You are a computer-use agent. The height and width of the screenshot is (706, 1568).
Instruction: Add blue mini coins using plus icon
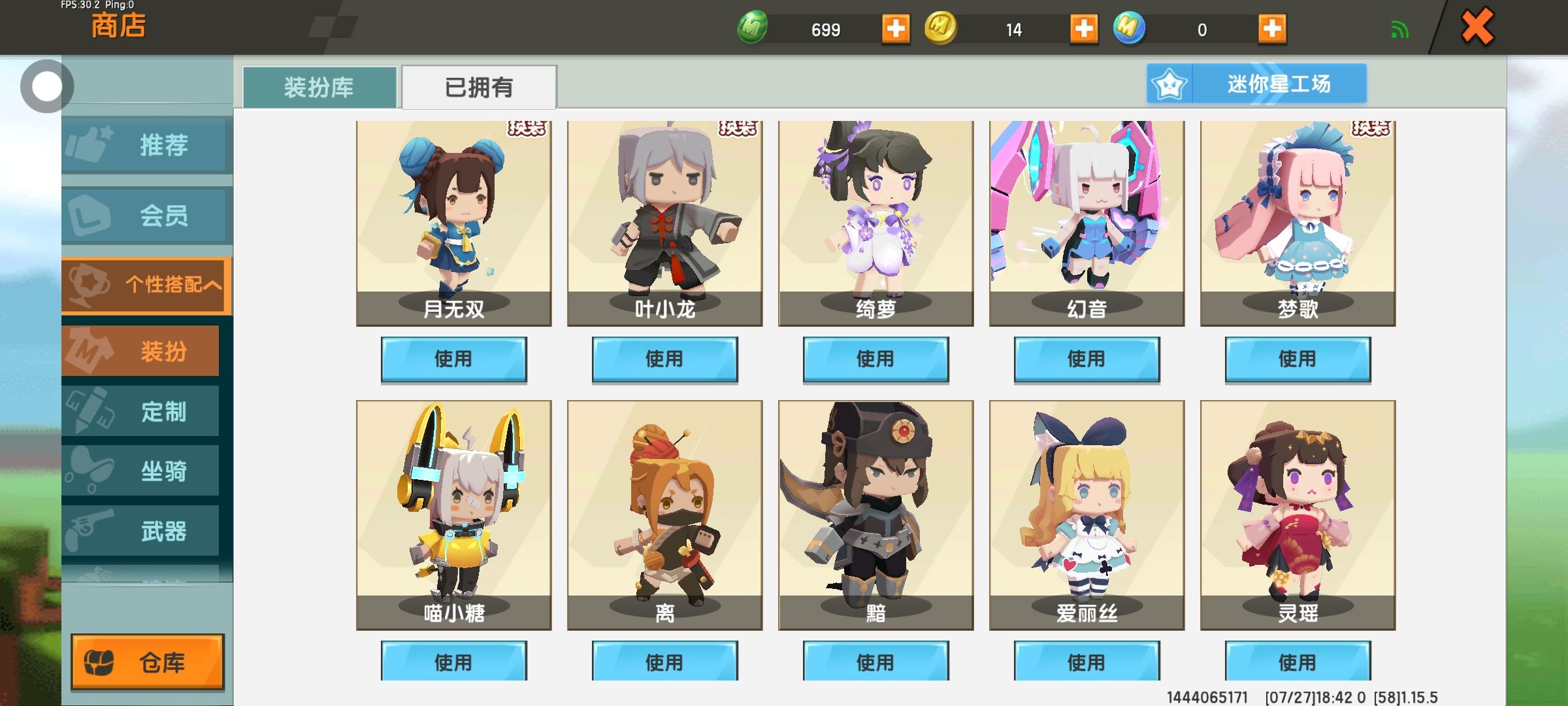point(1271,29)
